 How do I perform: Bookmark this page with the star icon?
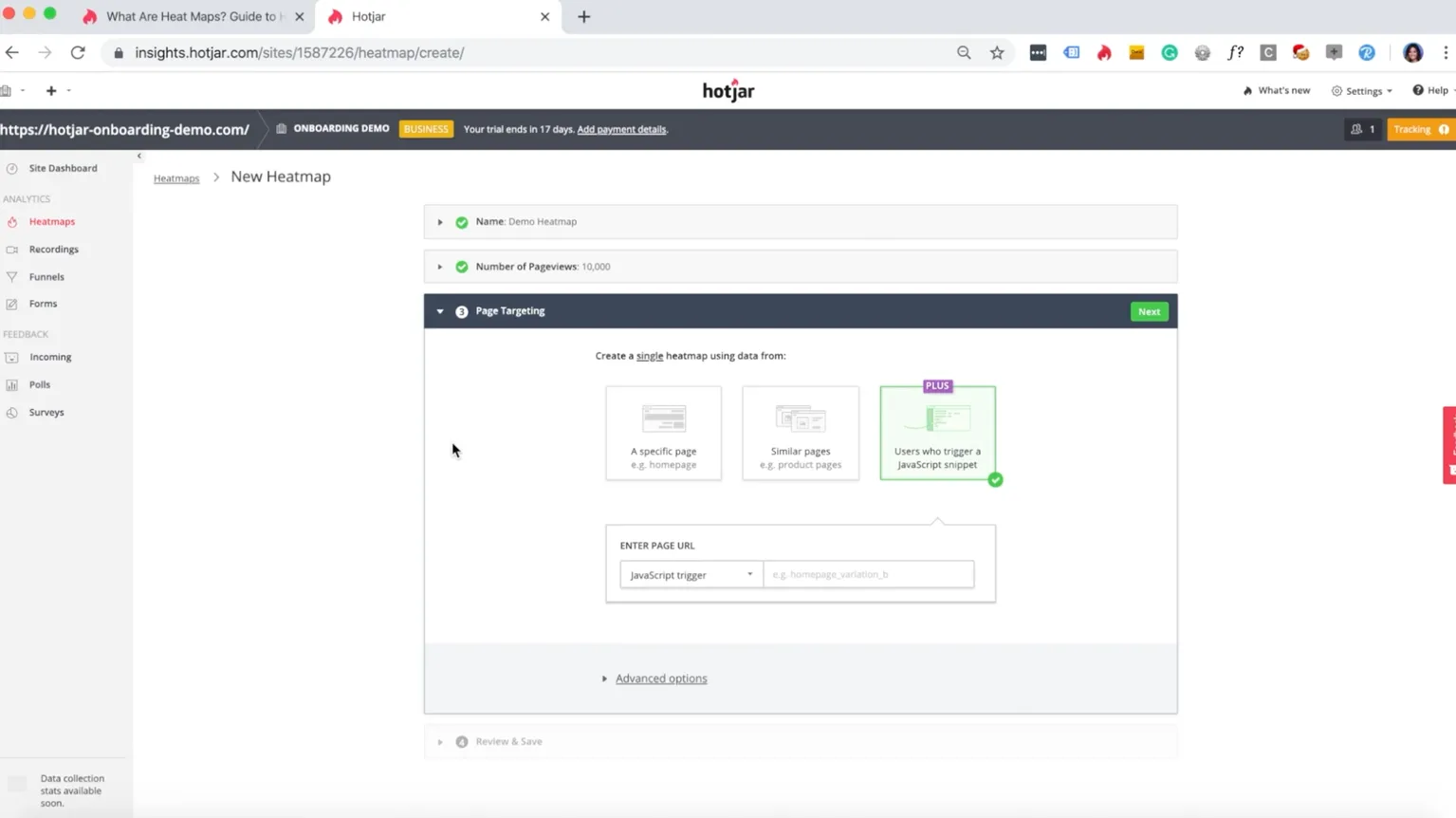point(996,53)
